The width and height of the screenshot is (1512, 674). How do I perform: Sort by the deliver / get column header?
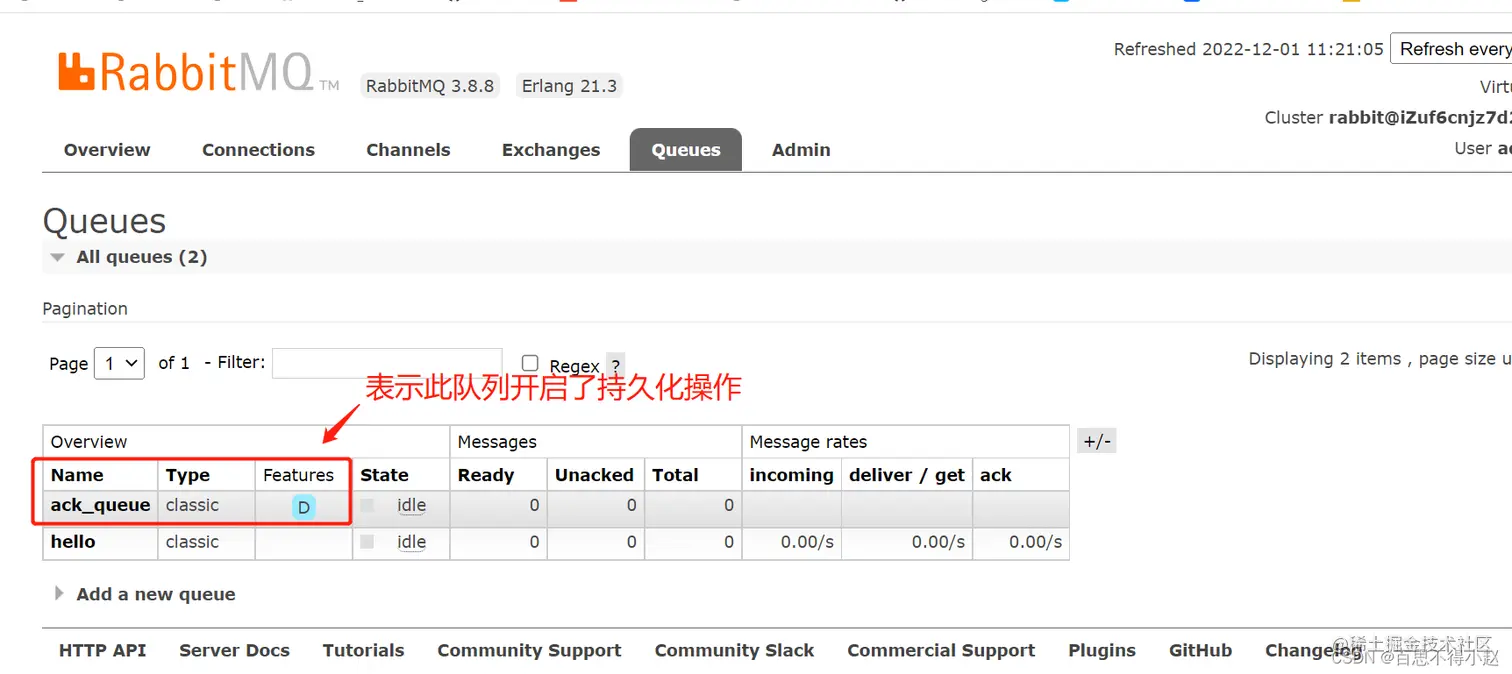click(907, 475)
